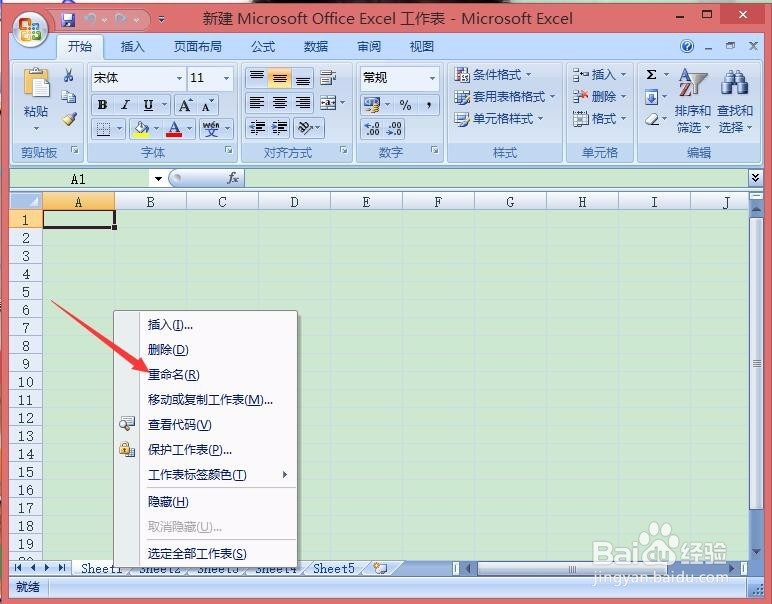
Task: Toggle Underline formatting
Action: pos(148,105)
